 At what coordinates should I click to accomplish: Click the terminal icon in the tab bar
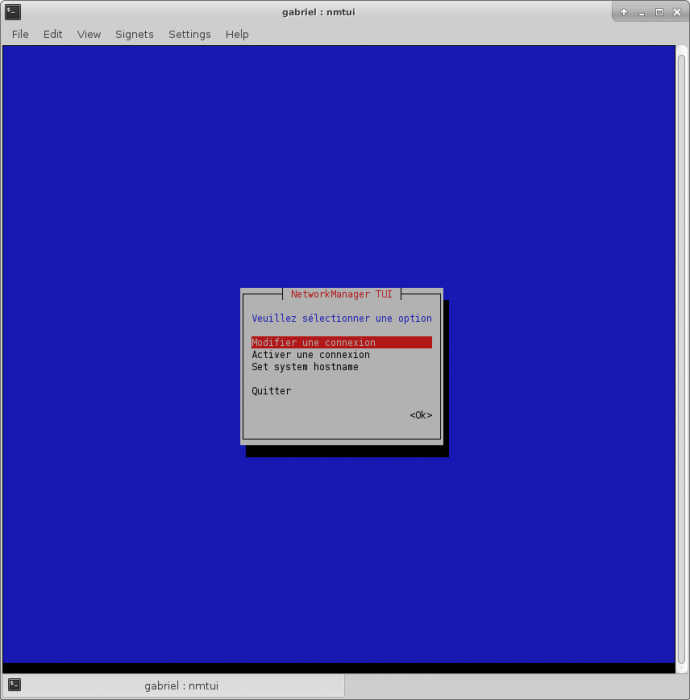click(x=14, y=684)
